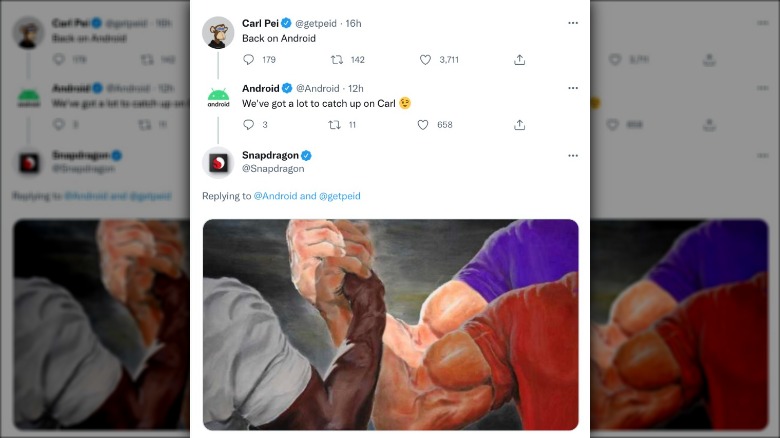Click the 16h timestamp on Carl's tweet
The width and height of the screenshot is (780, 438).
(x=353, y=23)
